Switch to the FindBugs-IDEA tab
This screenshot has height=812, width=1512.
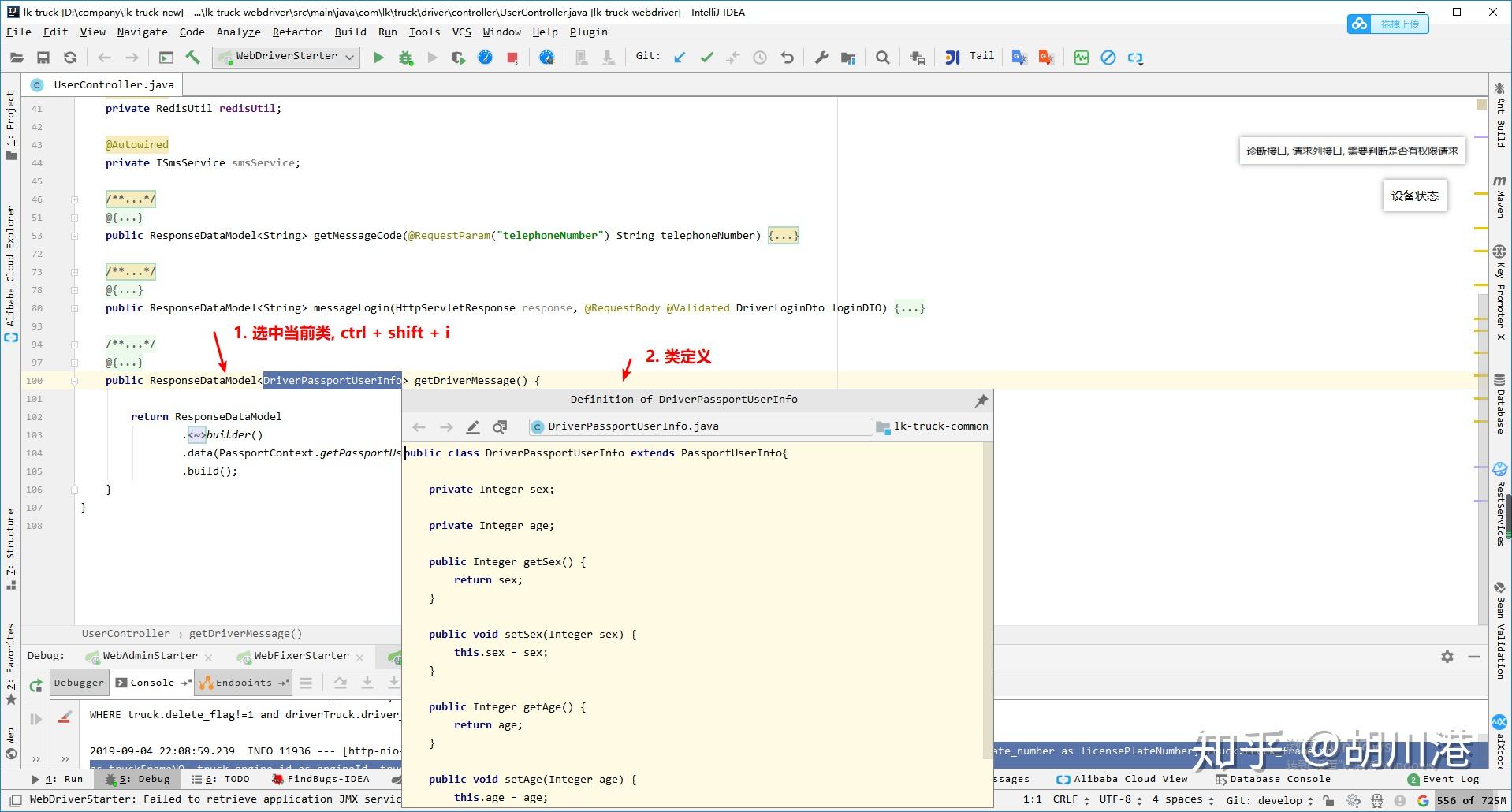click(x=322, y=779)
